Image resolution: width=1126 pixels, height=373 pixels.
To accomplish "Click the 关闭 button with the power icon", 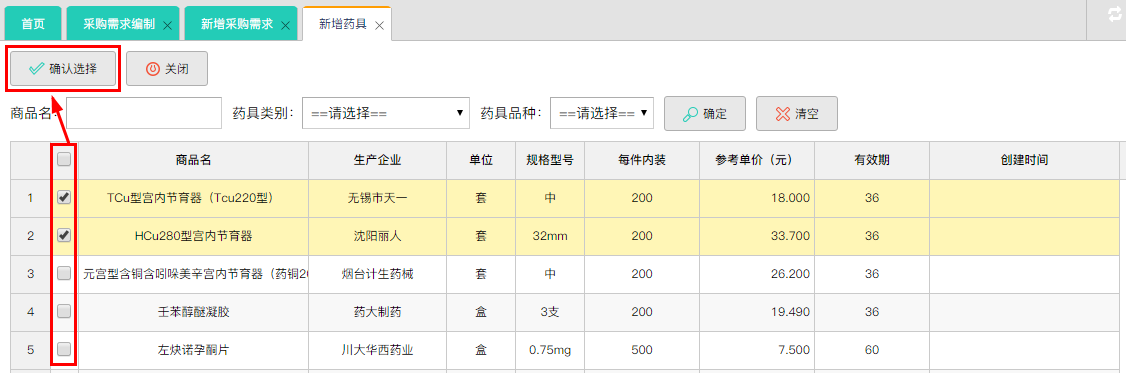I will (167, 69).
